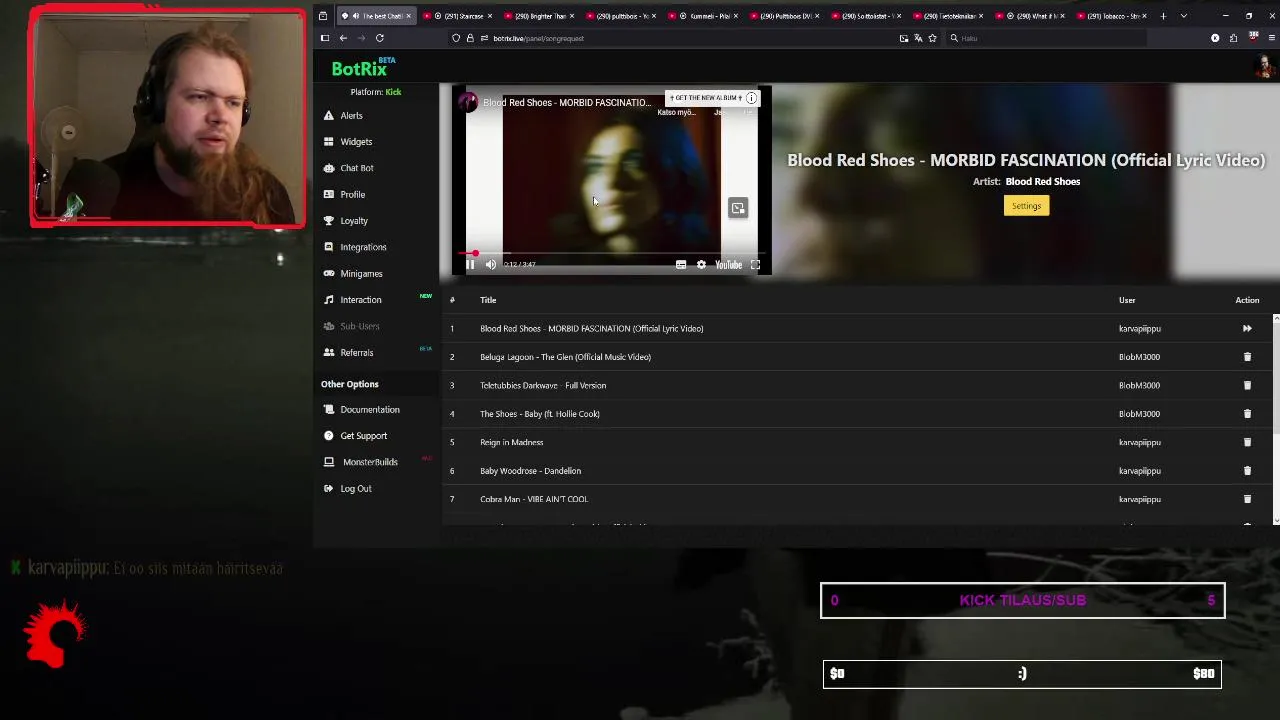This screenshot has width=1280, height=720.
Task: Go to Chat Bot settings
Action: (356, 168)
